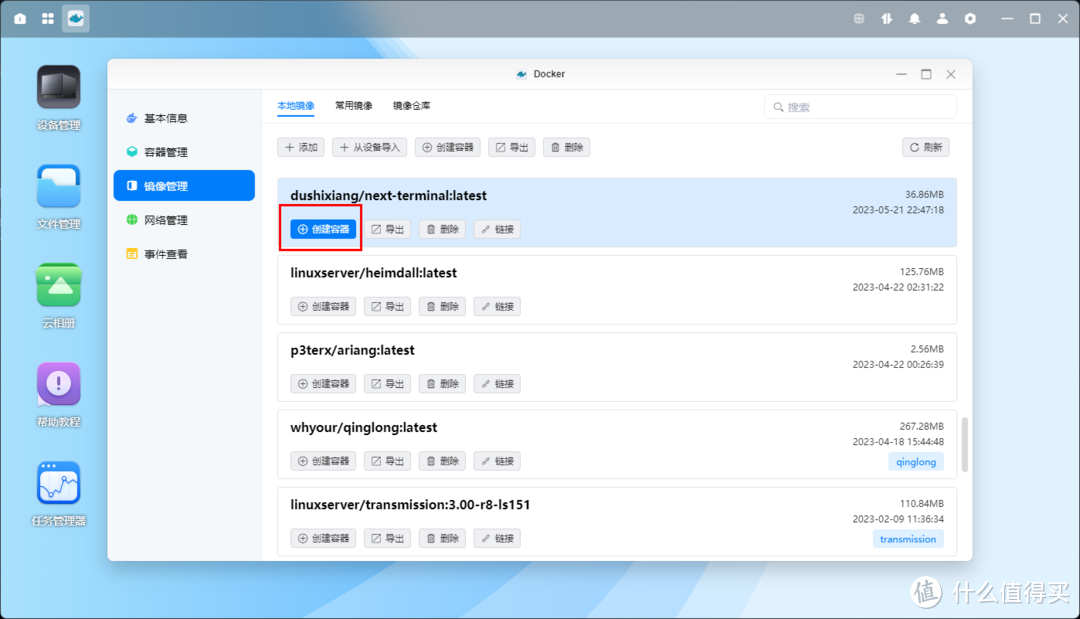Click 链接 for p3terx/ariang image
Screen dimensions: 1080x619
click(x=497, y=384)
